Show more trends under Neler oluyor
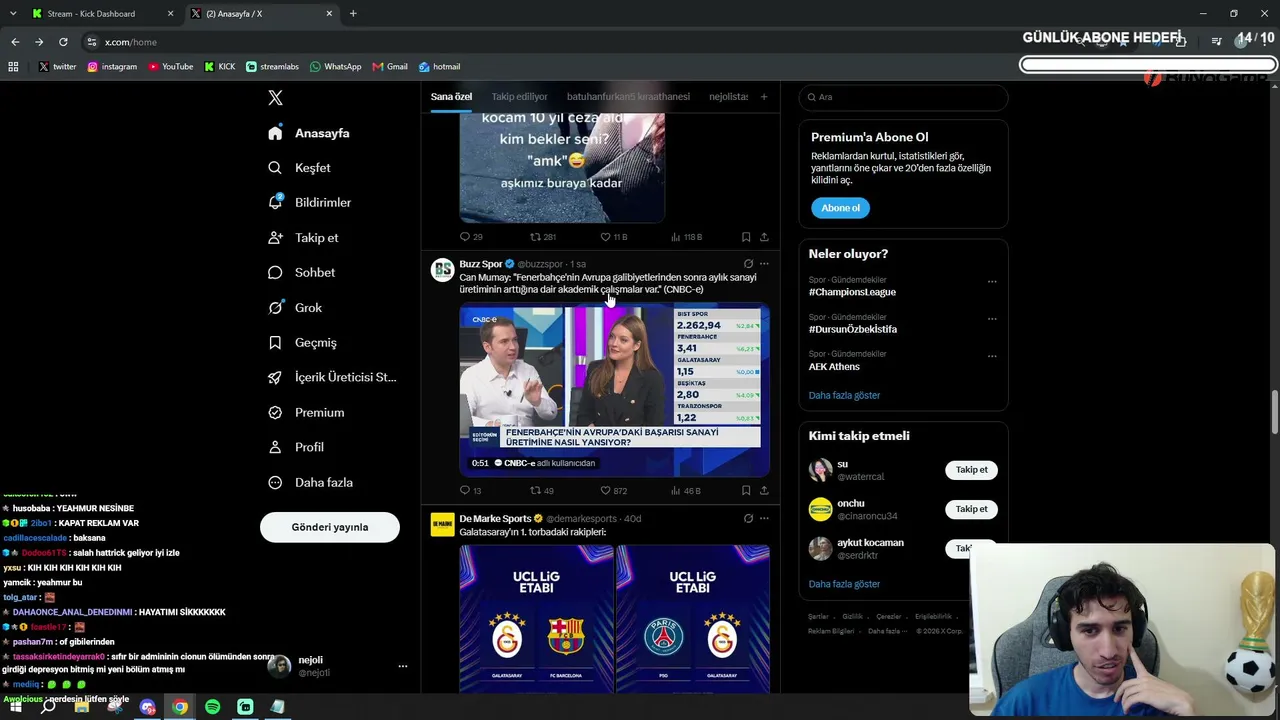1280x720 pixels. pyautogui.click(x=844, y=395)
